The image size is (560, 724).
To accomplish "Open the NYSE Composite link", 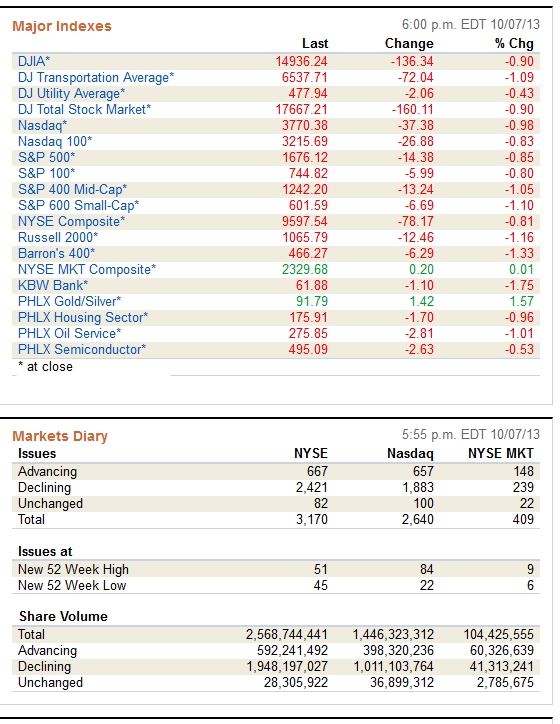I will coord(71,221).
